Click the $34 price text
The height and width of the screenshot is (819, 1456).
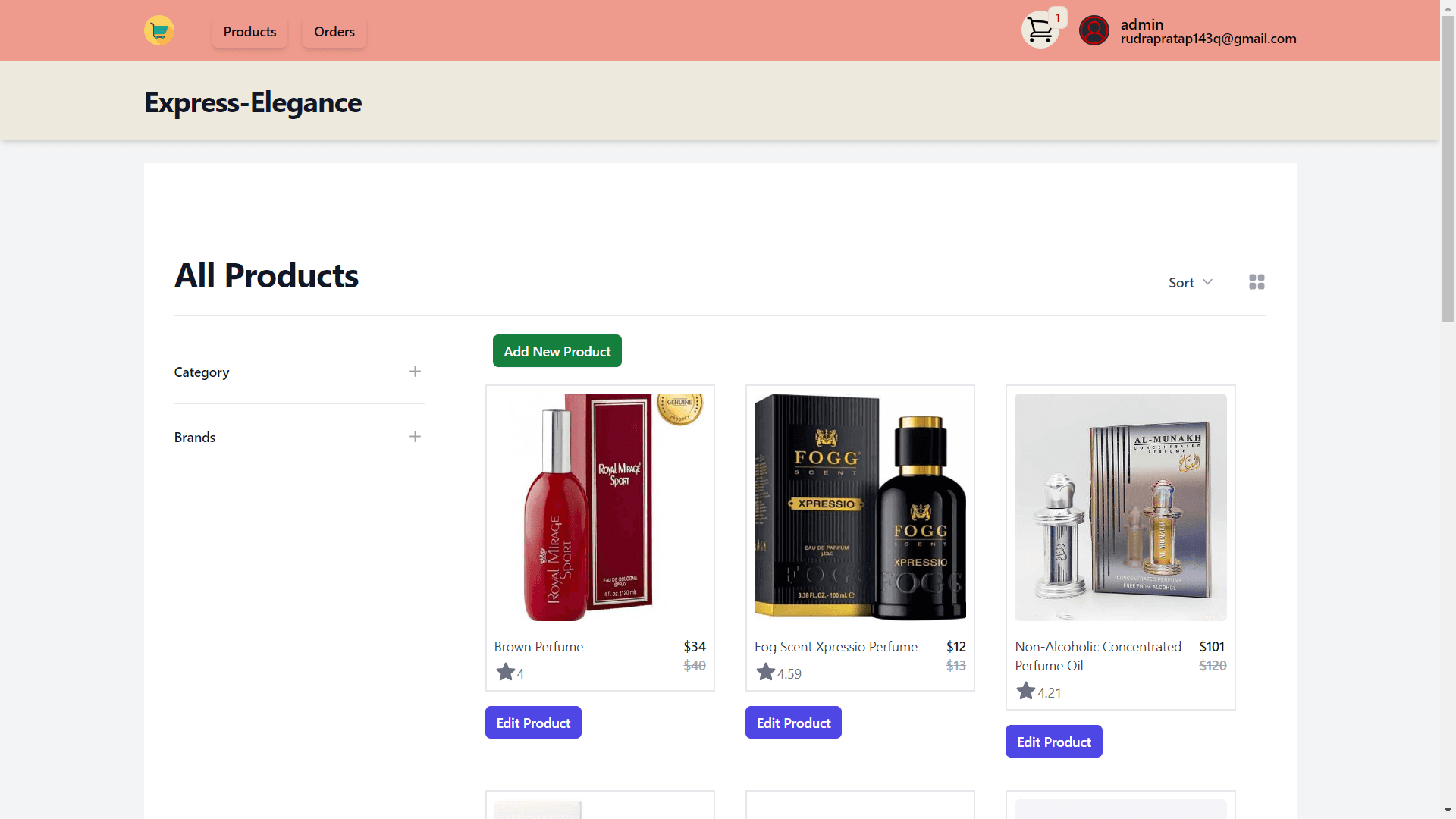[695, 647]
